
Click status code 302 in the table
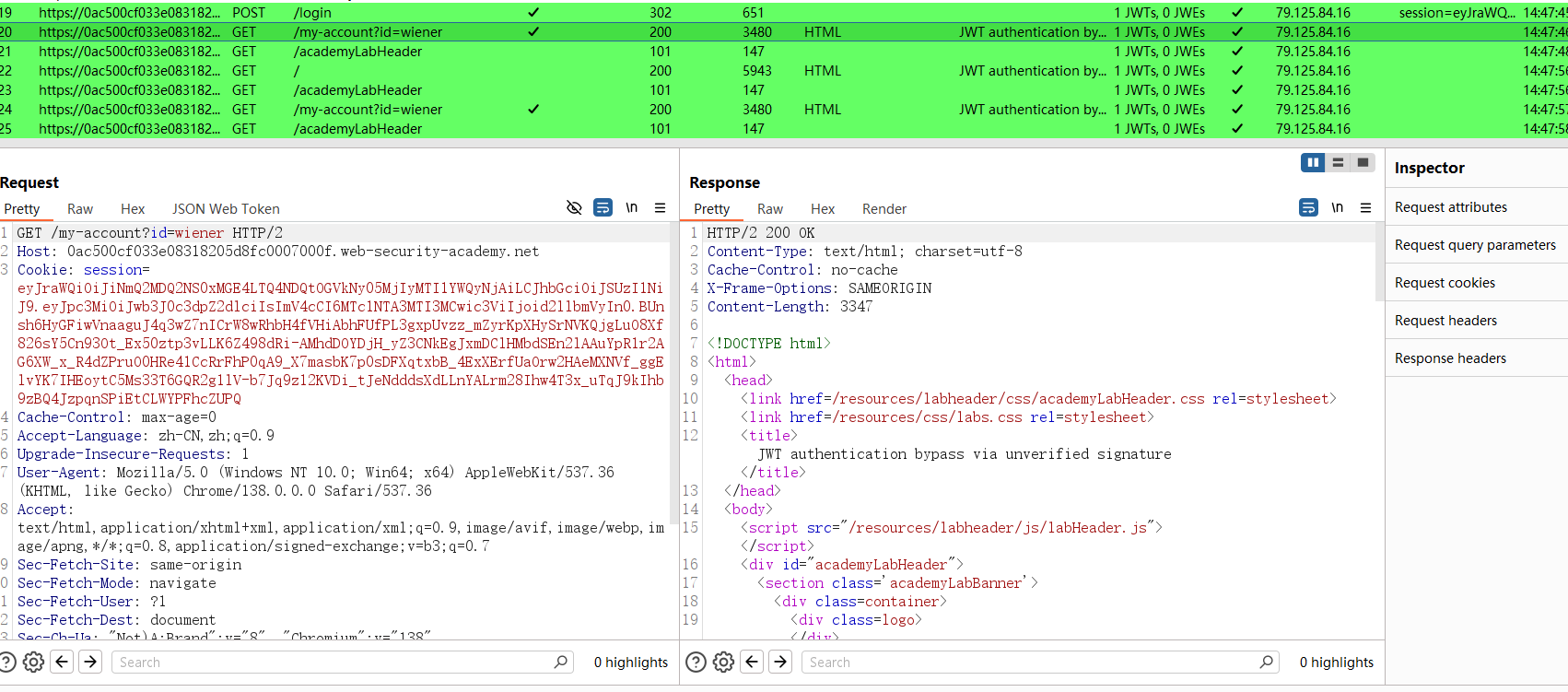coord(661,13)
